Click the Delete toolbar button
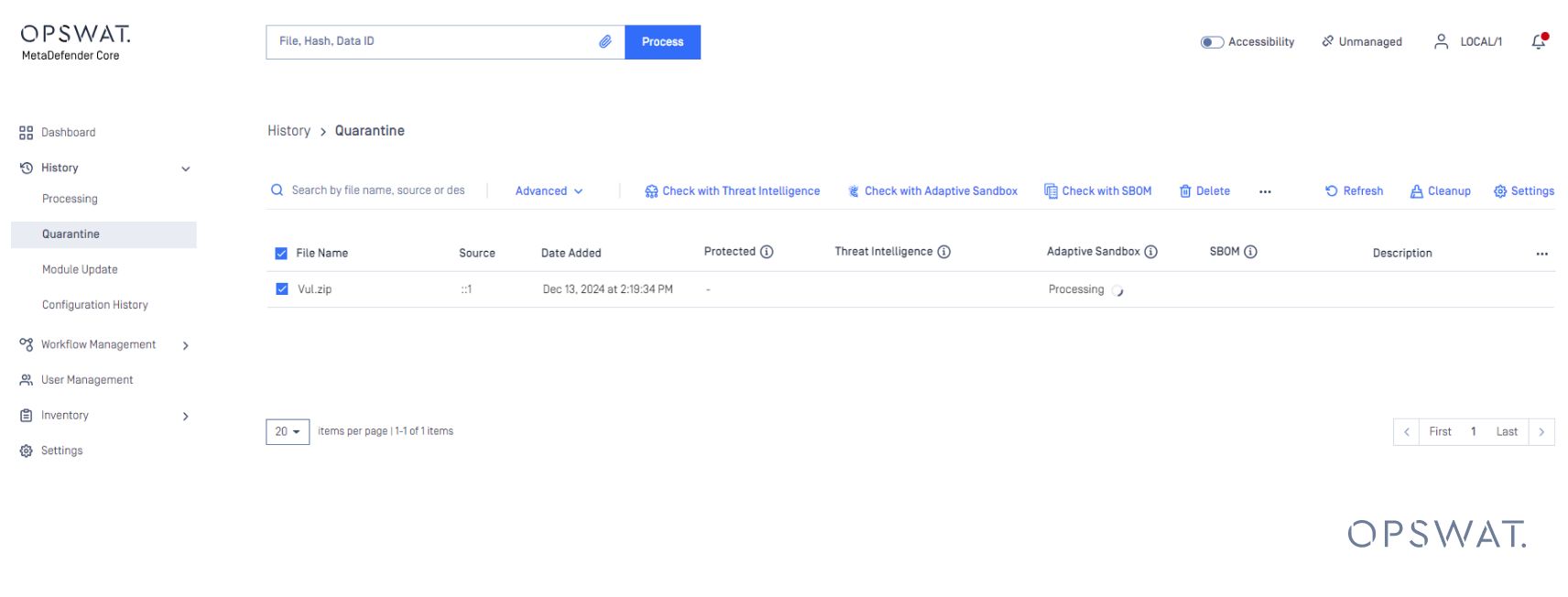The height and width of the screenshot is (597, 1568). point(1204,191)
